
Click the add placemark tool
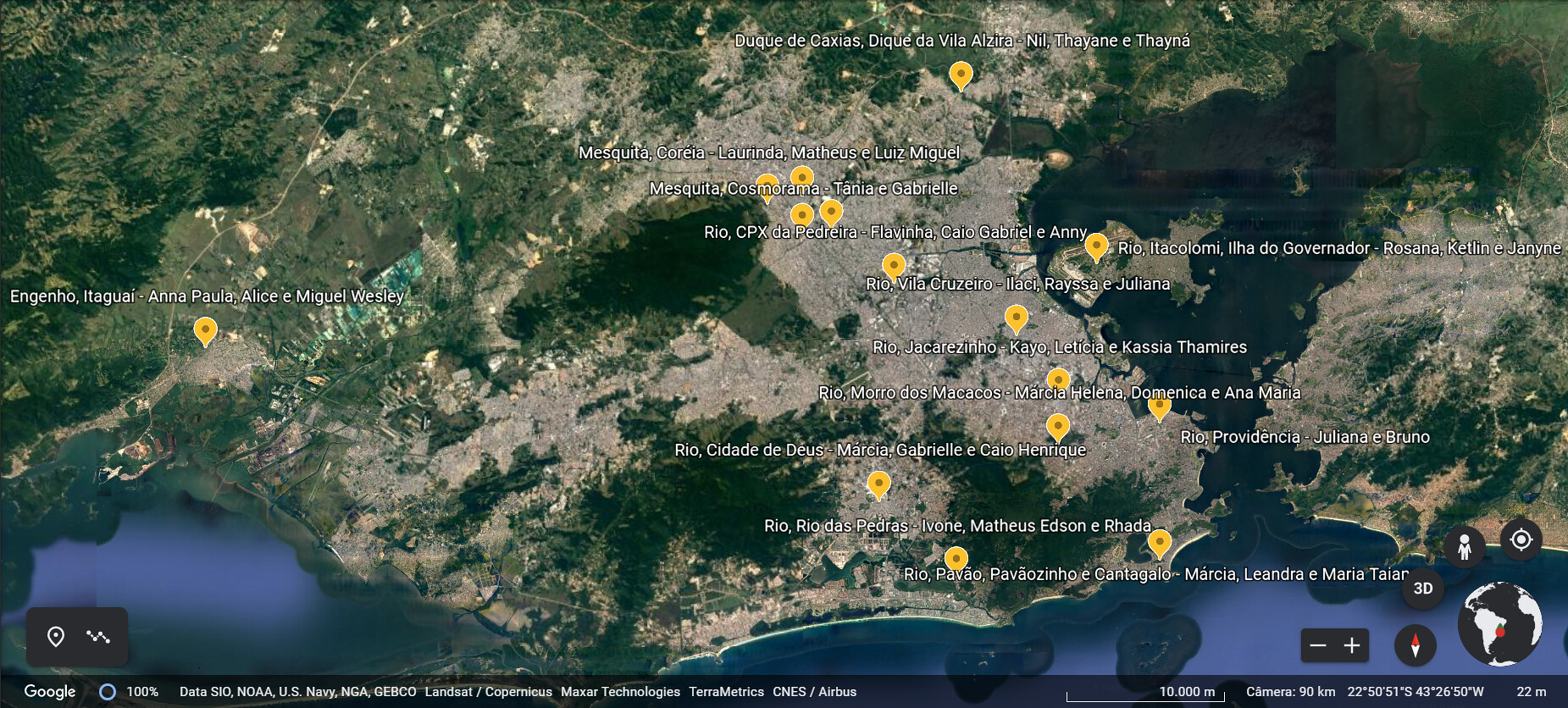(x=56, y=637)
